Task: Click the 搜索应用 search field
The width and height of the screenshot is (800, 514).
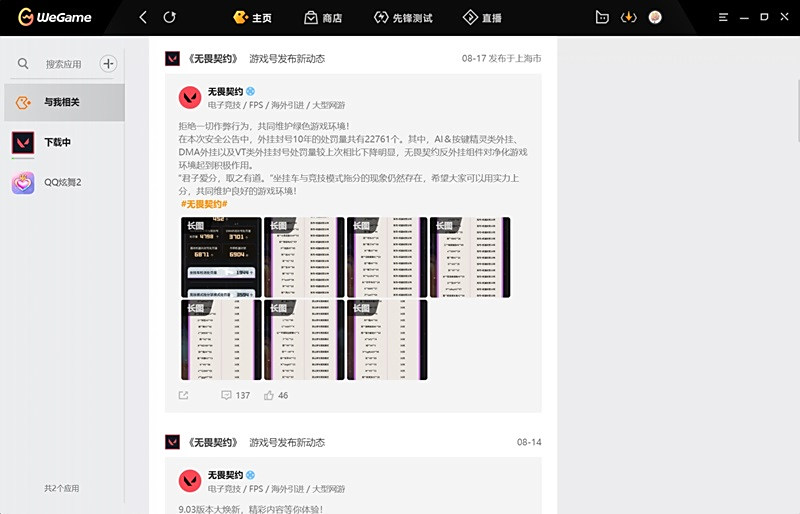Action: pos(64,64)
